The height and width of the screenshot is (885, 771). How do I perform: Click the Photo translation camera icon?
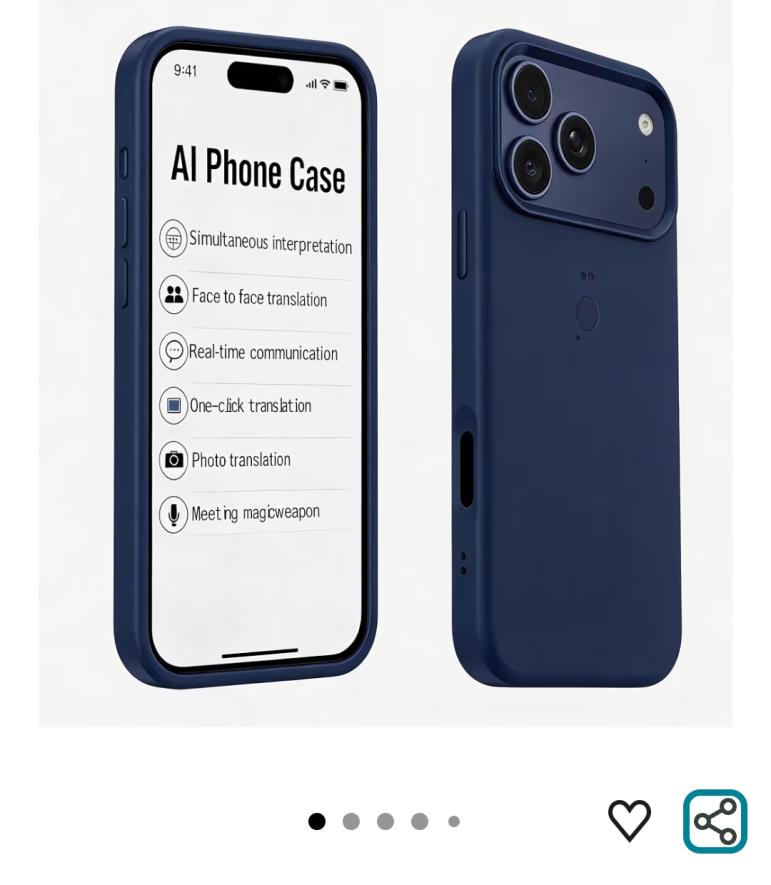click(173, 460)
